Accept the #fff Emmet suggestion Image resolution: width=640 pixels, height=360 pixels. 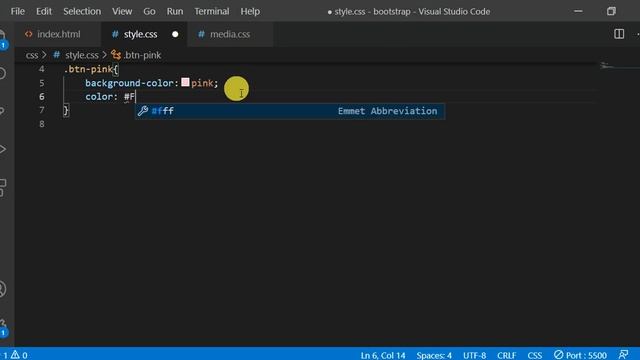(290, 111)
